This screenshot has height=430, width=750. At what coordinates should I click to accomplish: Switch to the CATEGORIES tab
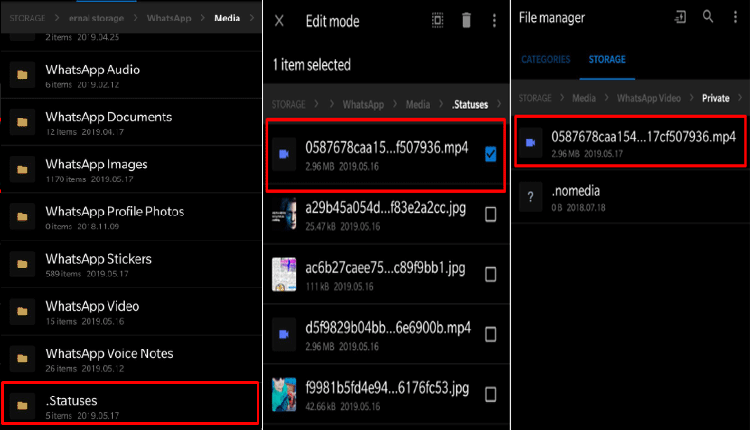pyautogui.click(x=546, y=60)
